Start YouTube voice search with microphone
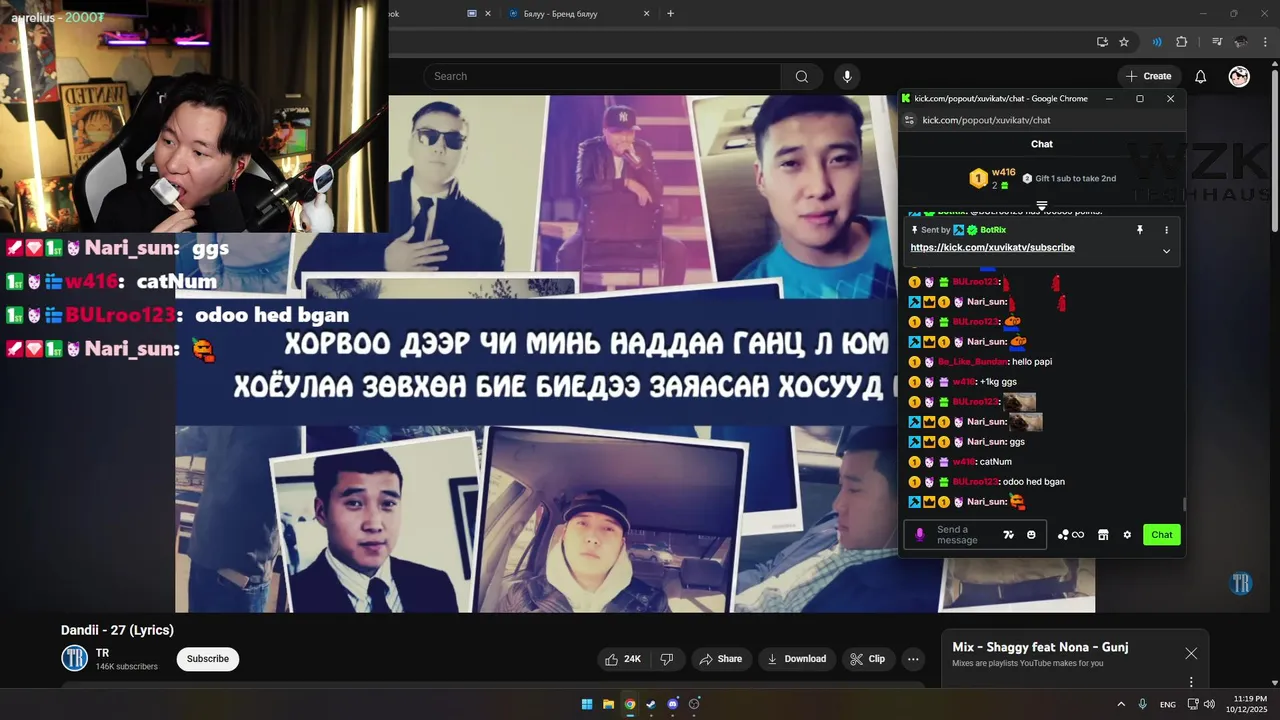This screenshot has width=1280, height=720. click(x=847, y=76)
